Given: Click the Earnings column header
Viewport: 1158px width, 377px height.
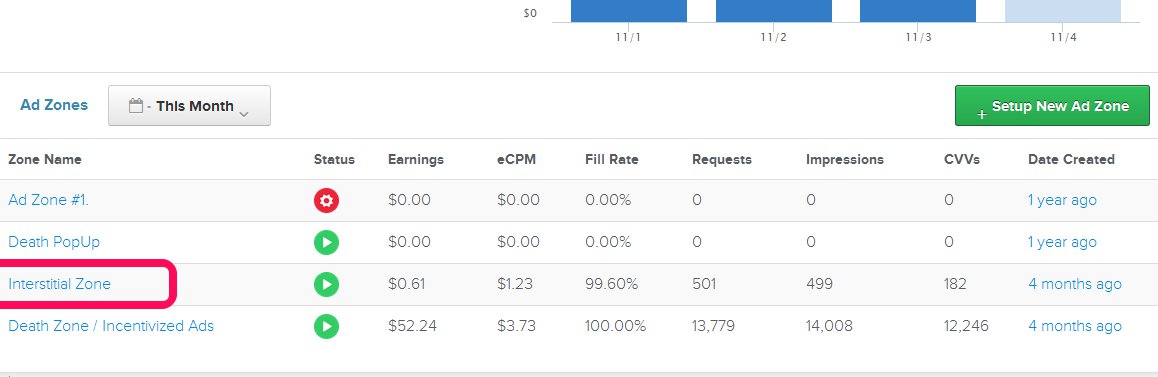Looking at the screenshot, I should pyautogui.click(x=416, y=160).
